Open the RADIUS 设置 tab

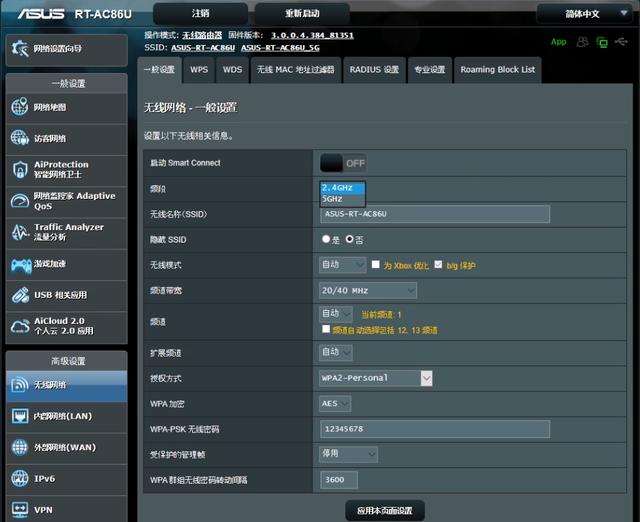pos(374,70)
